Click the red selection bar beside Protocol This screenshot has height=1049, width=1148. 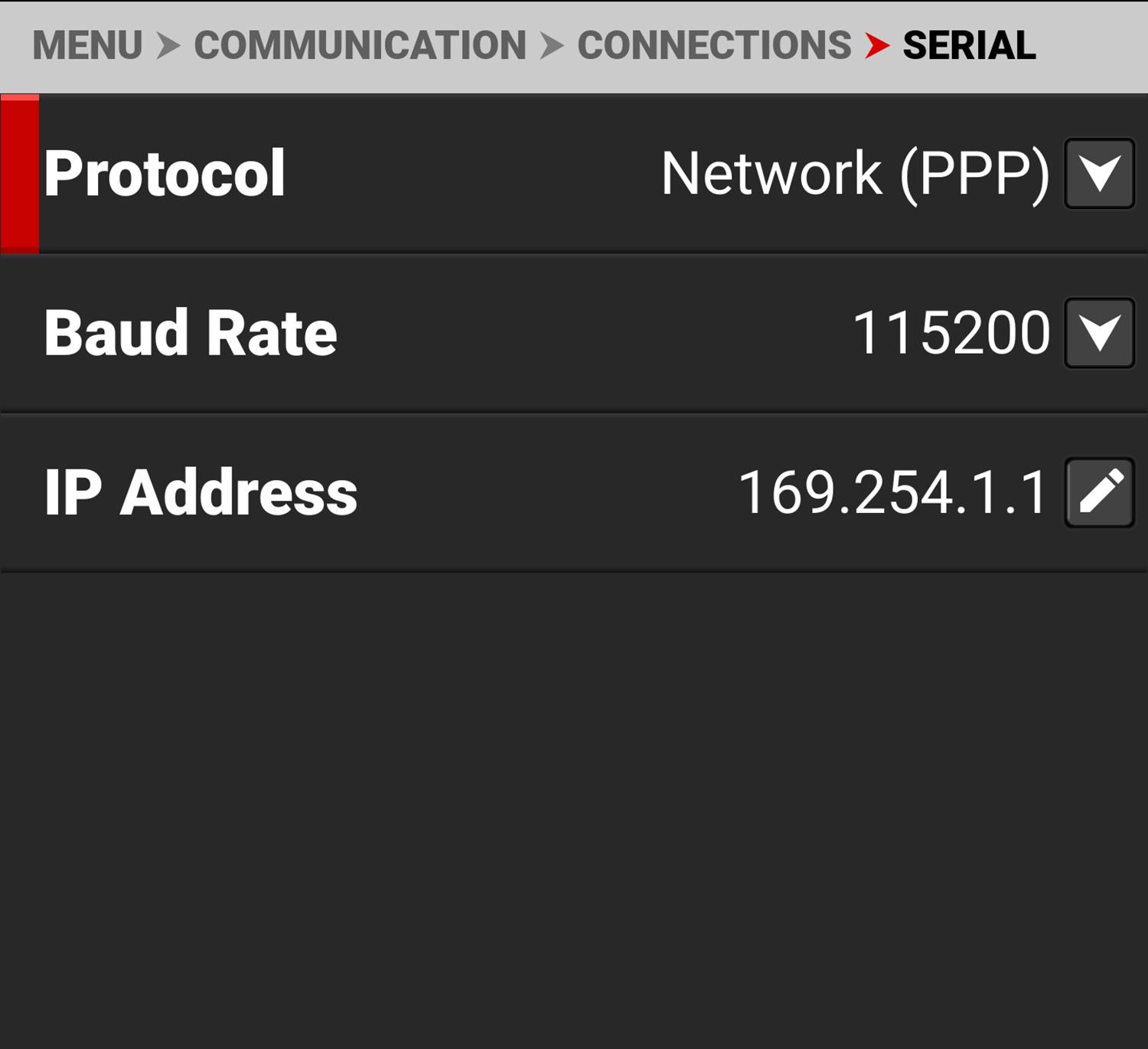[x=20, y=174]
